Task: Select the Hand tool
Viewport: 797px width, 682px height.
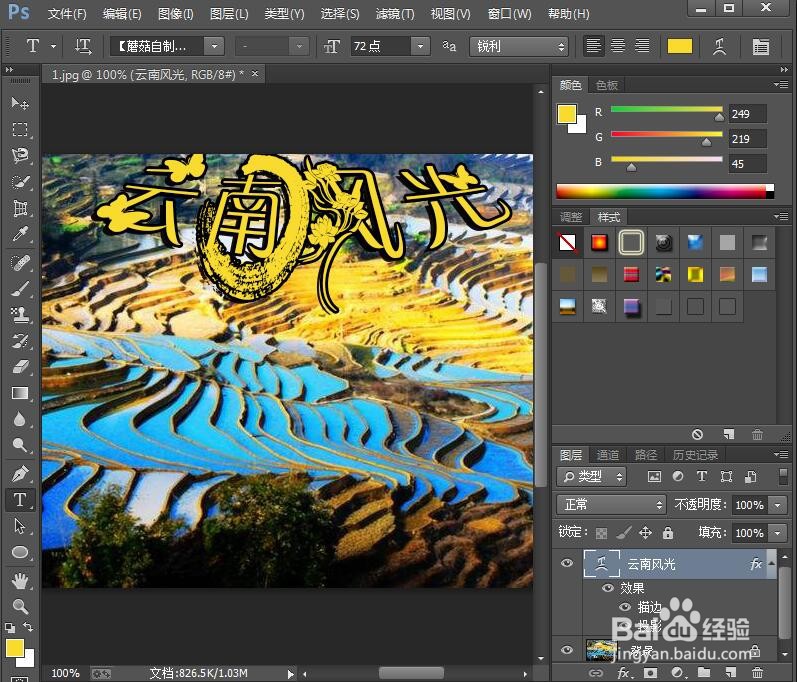Action: click(x=20, y=580)
